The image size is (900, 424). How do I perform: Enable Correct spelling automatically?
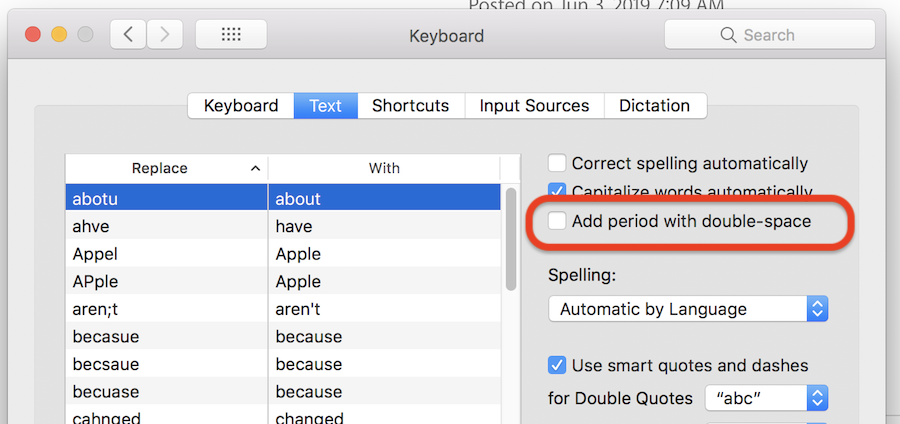click(556, 163)
